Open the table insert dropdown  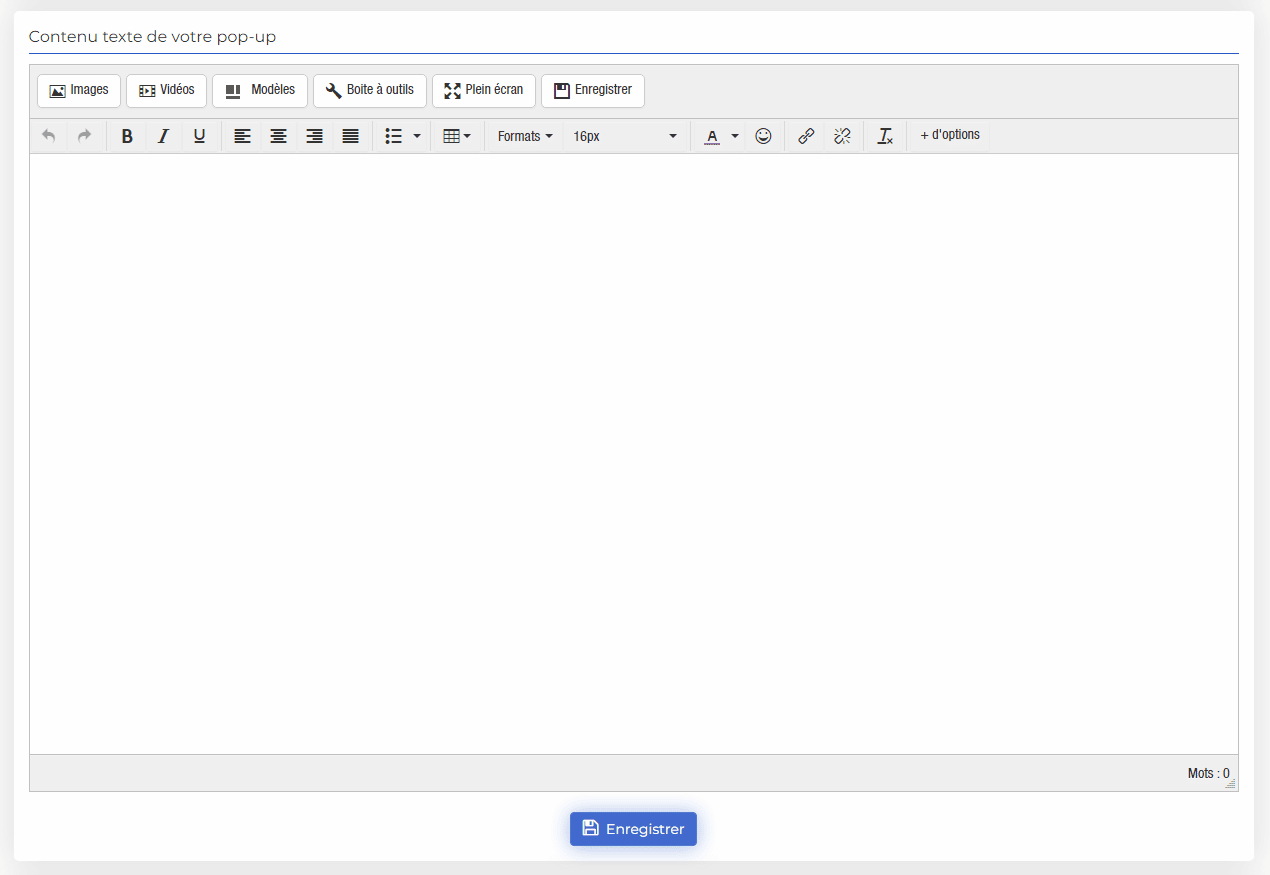coord(456,136)
